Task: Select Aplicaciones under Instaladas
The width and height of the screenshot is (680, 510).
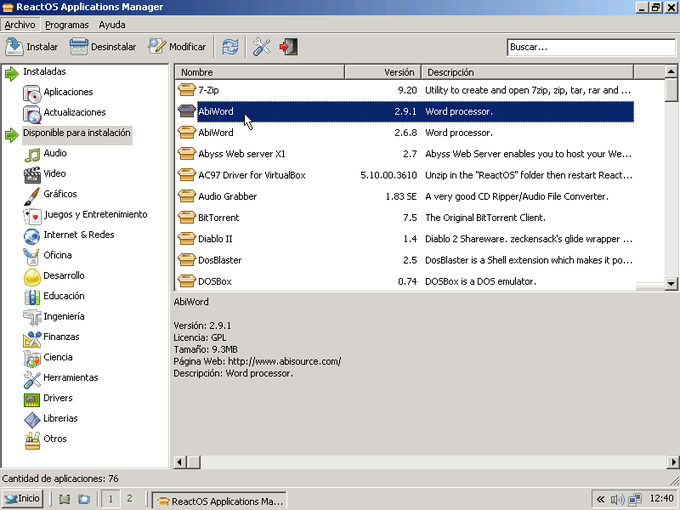Action: pos(68,92)
